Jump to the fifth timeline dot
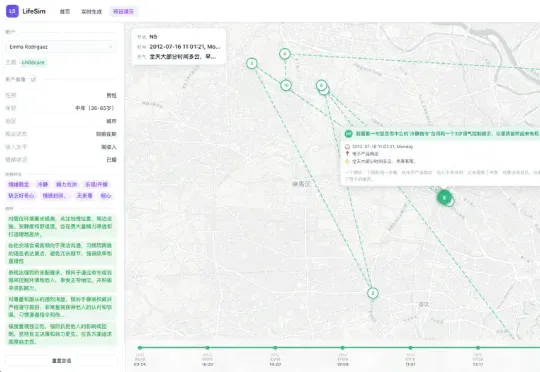This screenshot has width=540, height=372. click(x=410, y=348)
